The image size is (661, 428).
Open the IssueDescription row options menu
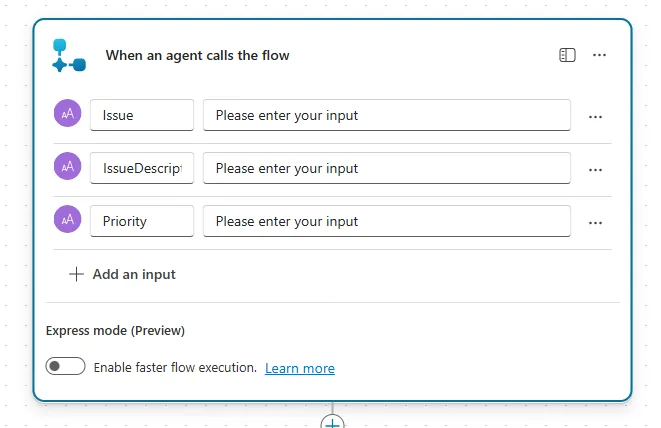point(595,169)
